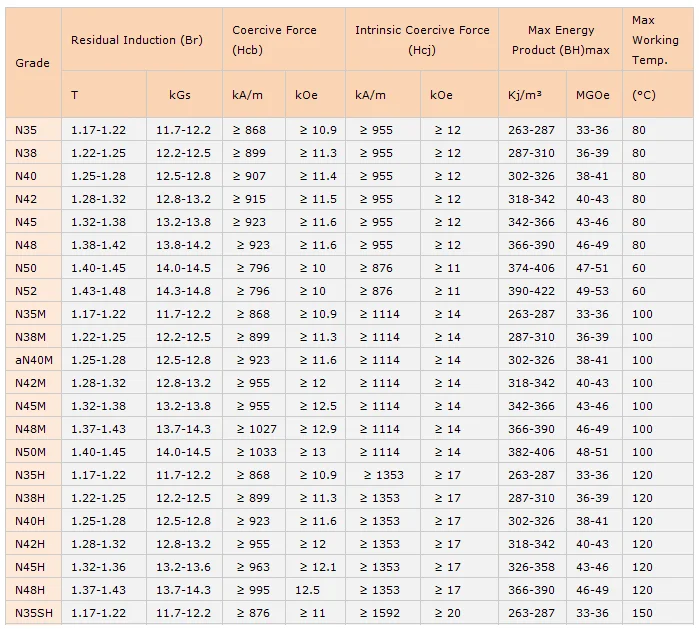Image resolution: width=699 pixels, height=629 pixels.
Task: Select the ≥ 1592 intrinsic coercive value
Action: point(378,613)
